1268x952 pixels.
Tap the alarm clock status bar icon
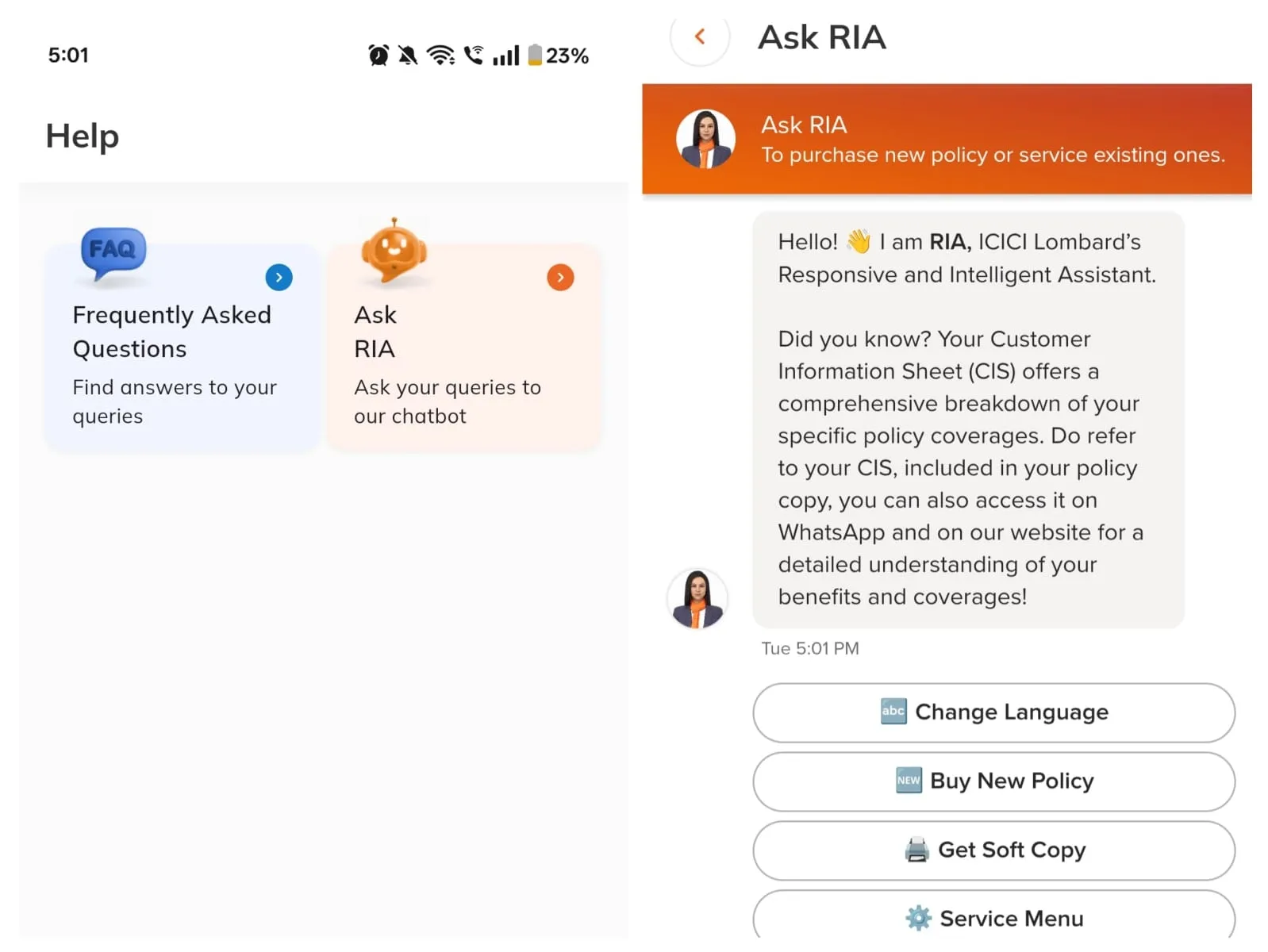378,56
